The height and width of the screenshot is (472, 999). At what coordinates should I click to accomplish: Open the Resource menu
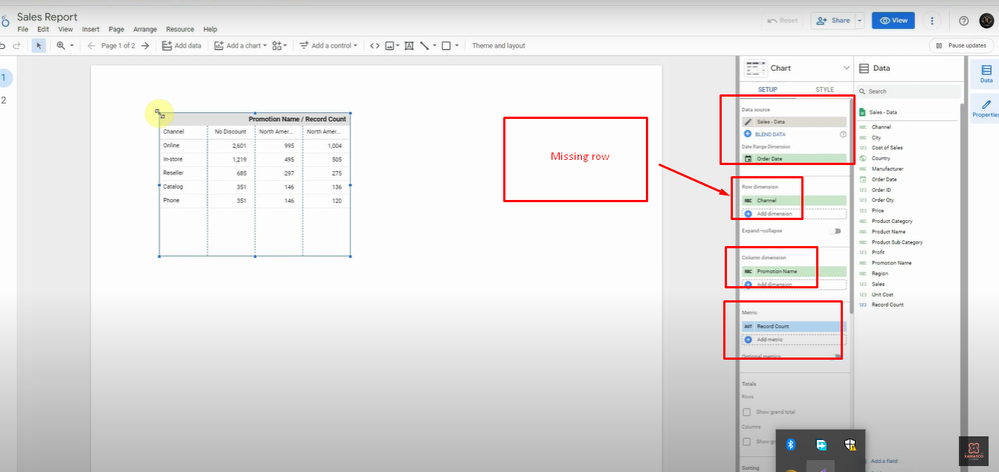point(180,29)
